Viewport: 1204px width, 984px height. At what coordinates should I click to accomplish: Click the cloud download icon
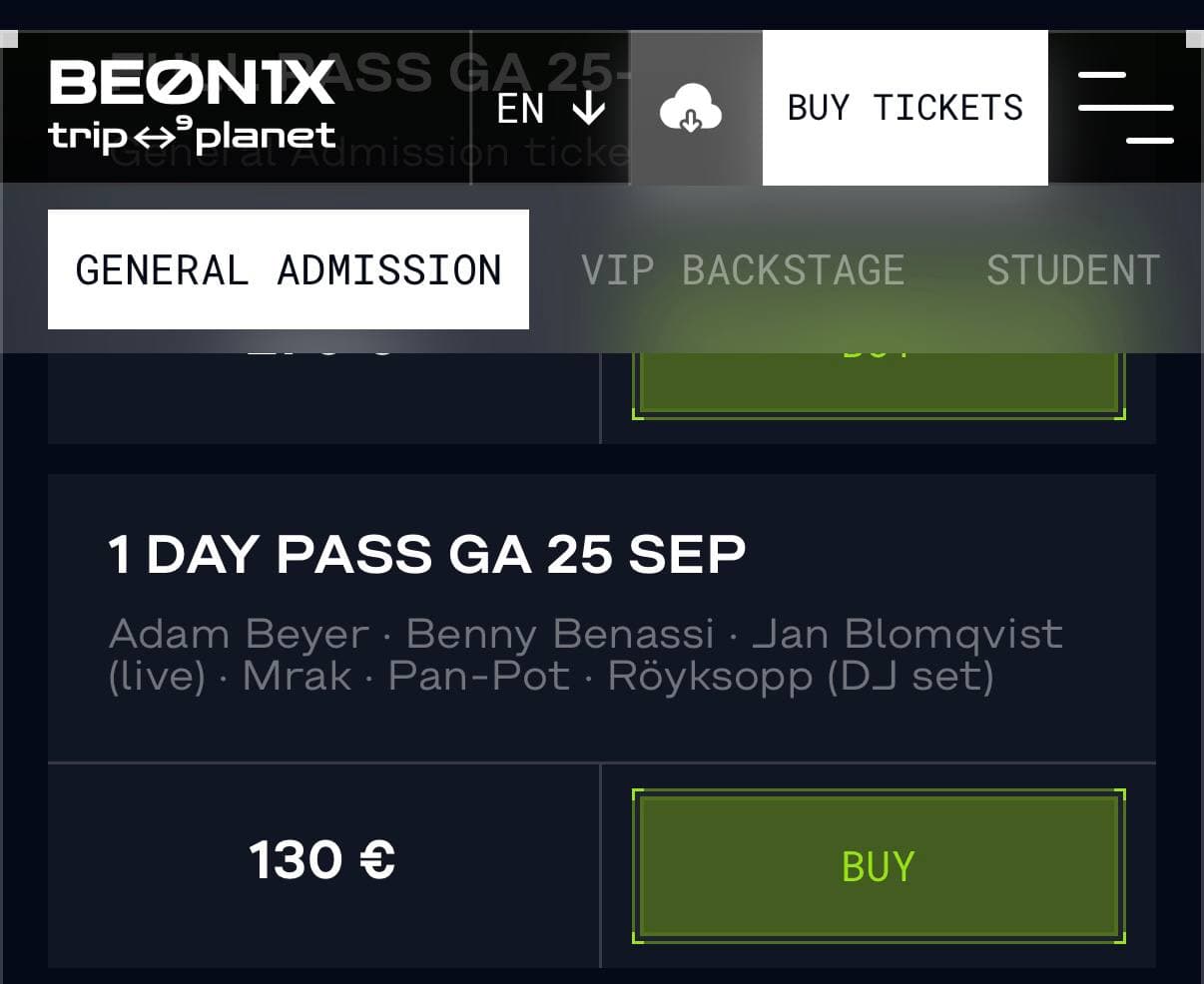coord(691,108)
